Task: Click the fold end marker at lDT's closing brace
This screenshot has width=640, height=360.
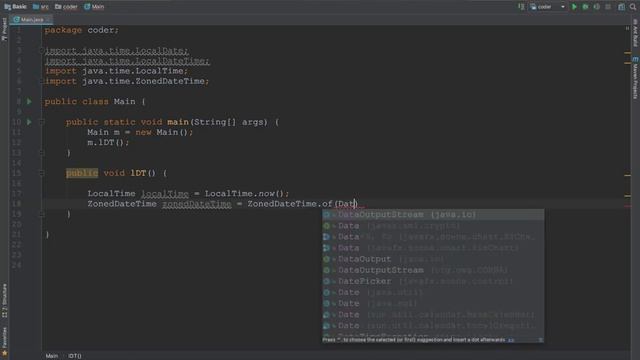Action: click(42, 214)
